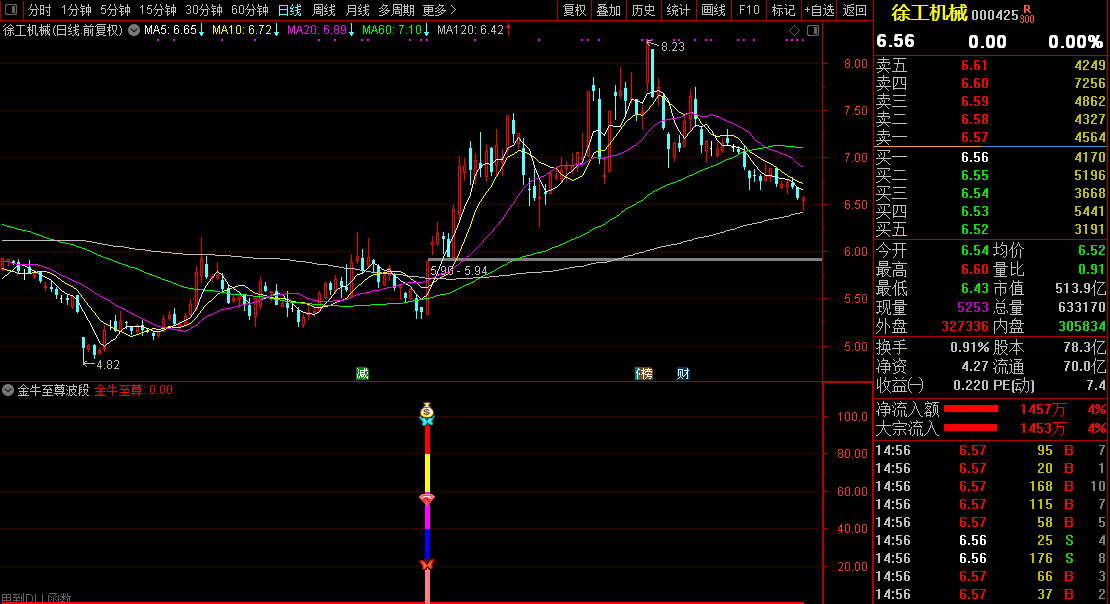Click the 8.23 high price label

pyautogui.click(x=672, y=47)
